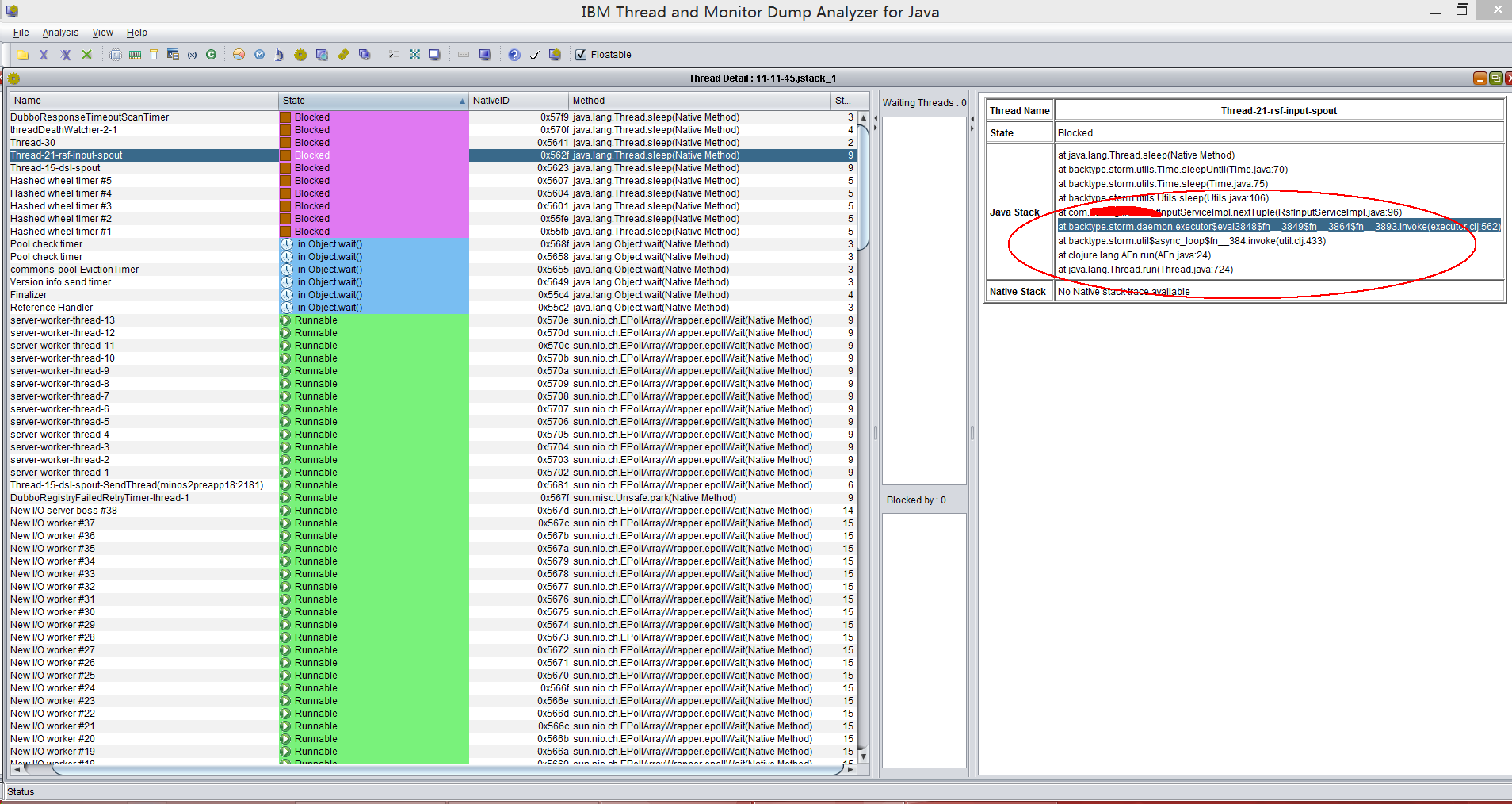Screen dimensions: 1512x804
Task: Select the Thread-15-dsl-spout row
Action: 433,168
